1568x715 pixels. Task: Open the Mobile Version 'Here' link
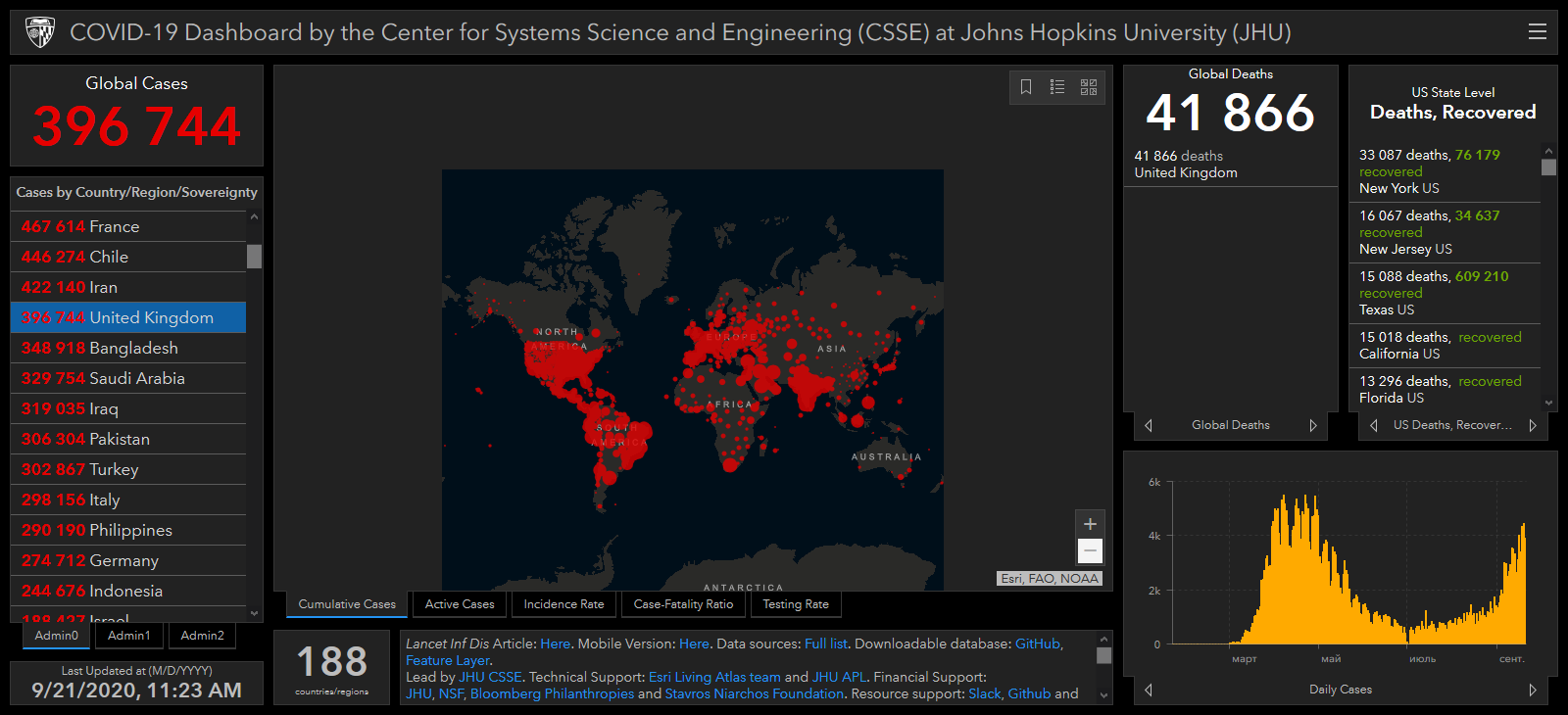pos(694,643)
